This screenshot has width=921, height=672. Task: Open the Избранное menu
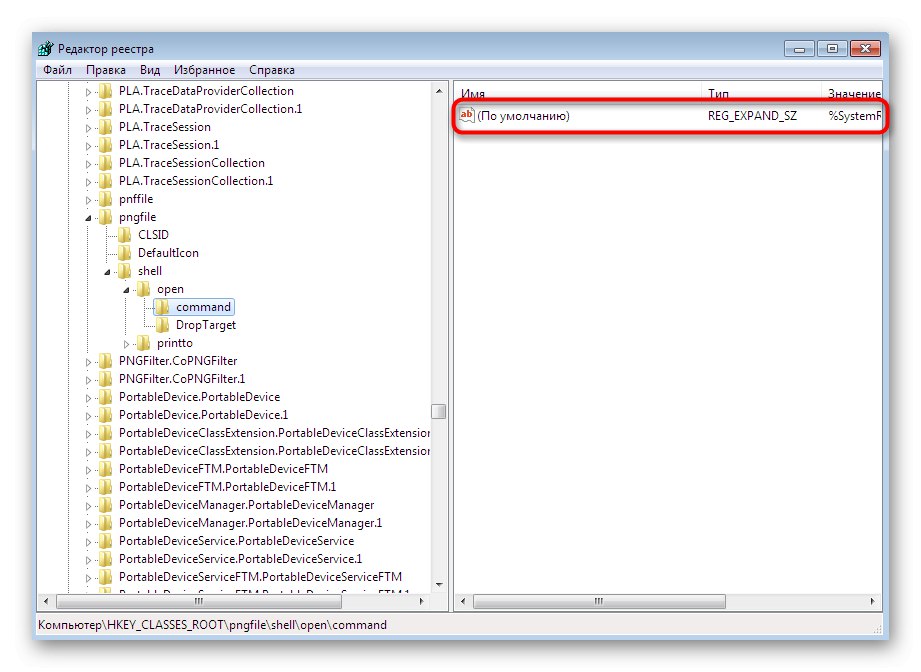(204, 70)
